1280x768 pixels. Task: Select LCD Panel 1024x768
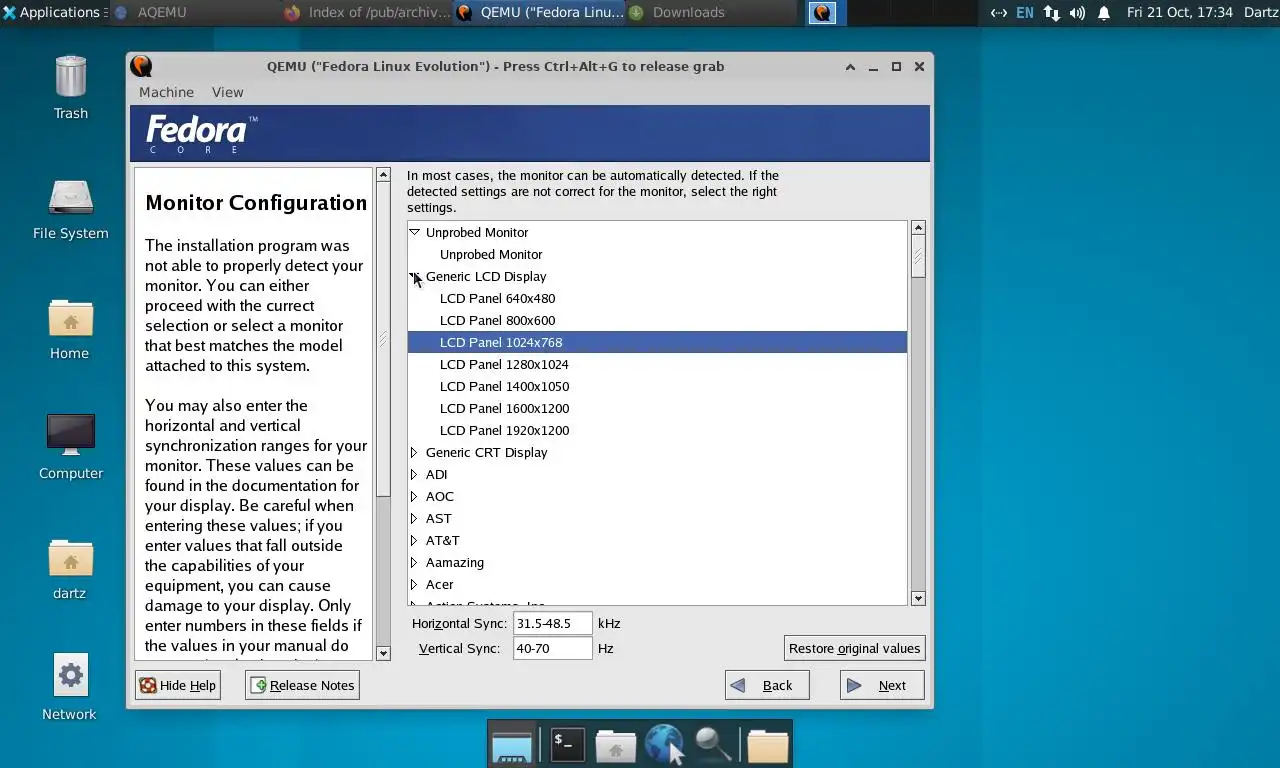(x=657, y=342)
